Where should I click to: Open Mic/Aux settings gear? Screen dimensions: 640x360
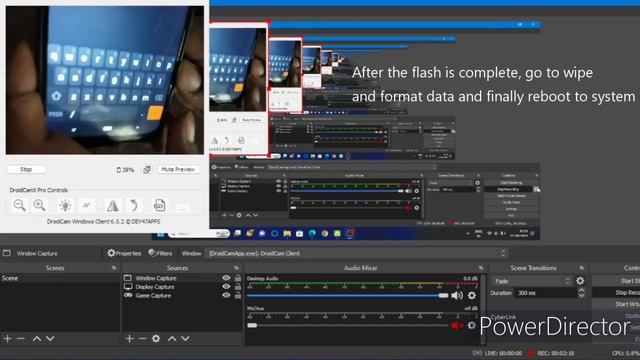pos(472,325)
